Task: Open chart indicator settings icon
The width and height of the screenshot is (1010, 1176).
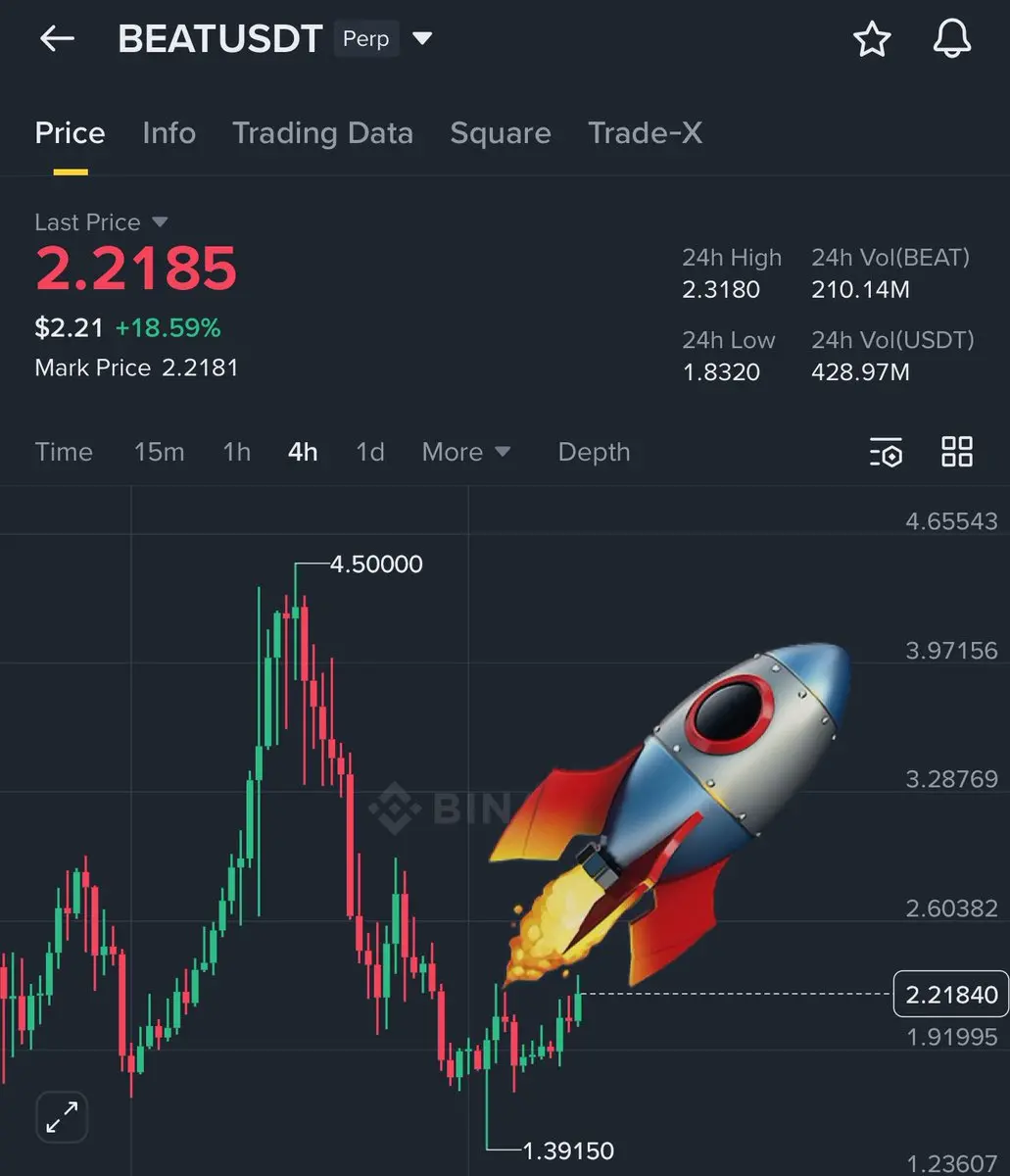Action: [x=886, y=452]
